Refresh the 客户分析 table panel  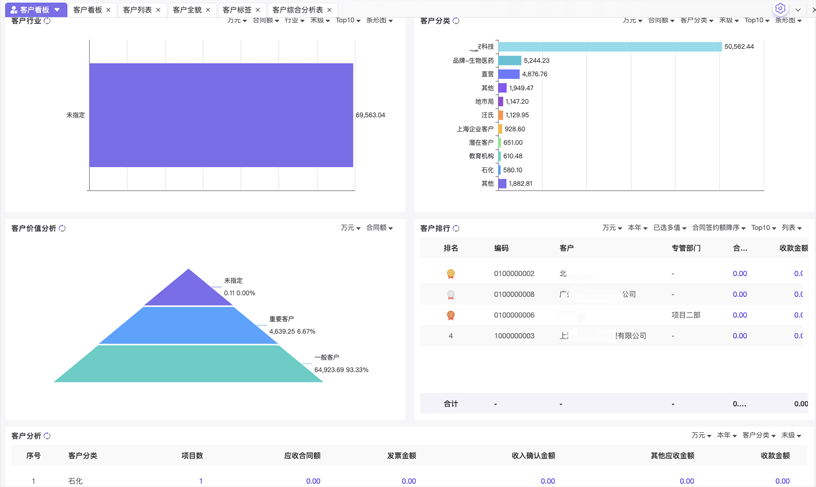47,436
